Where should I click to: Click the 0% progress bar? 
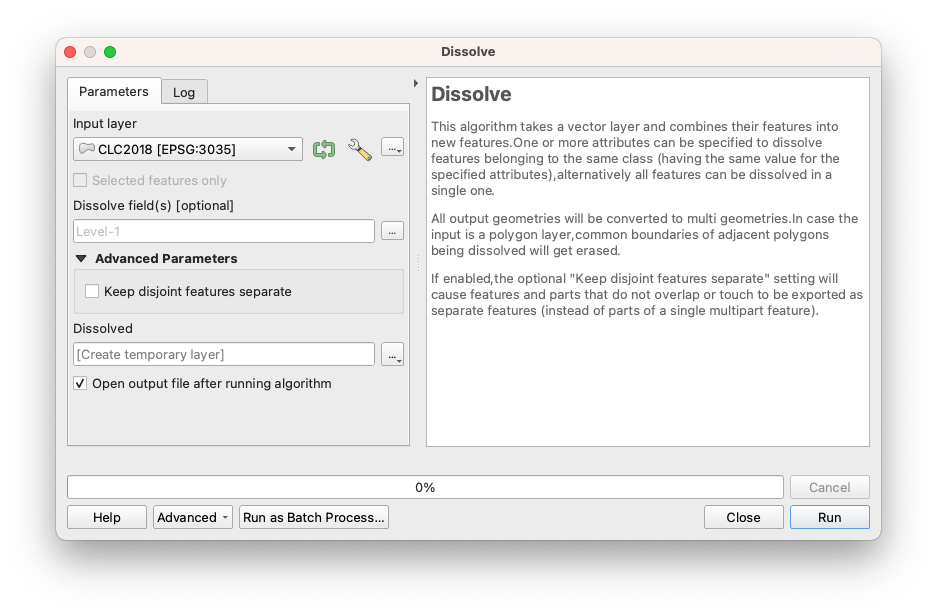(x=425, y=487)
